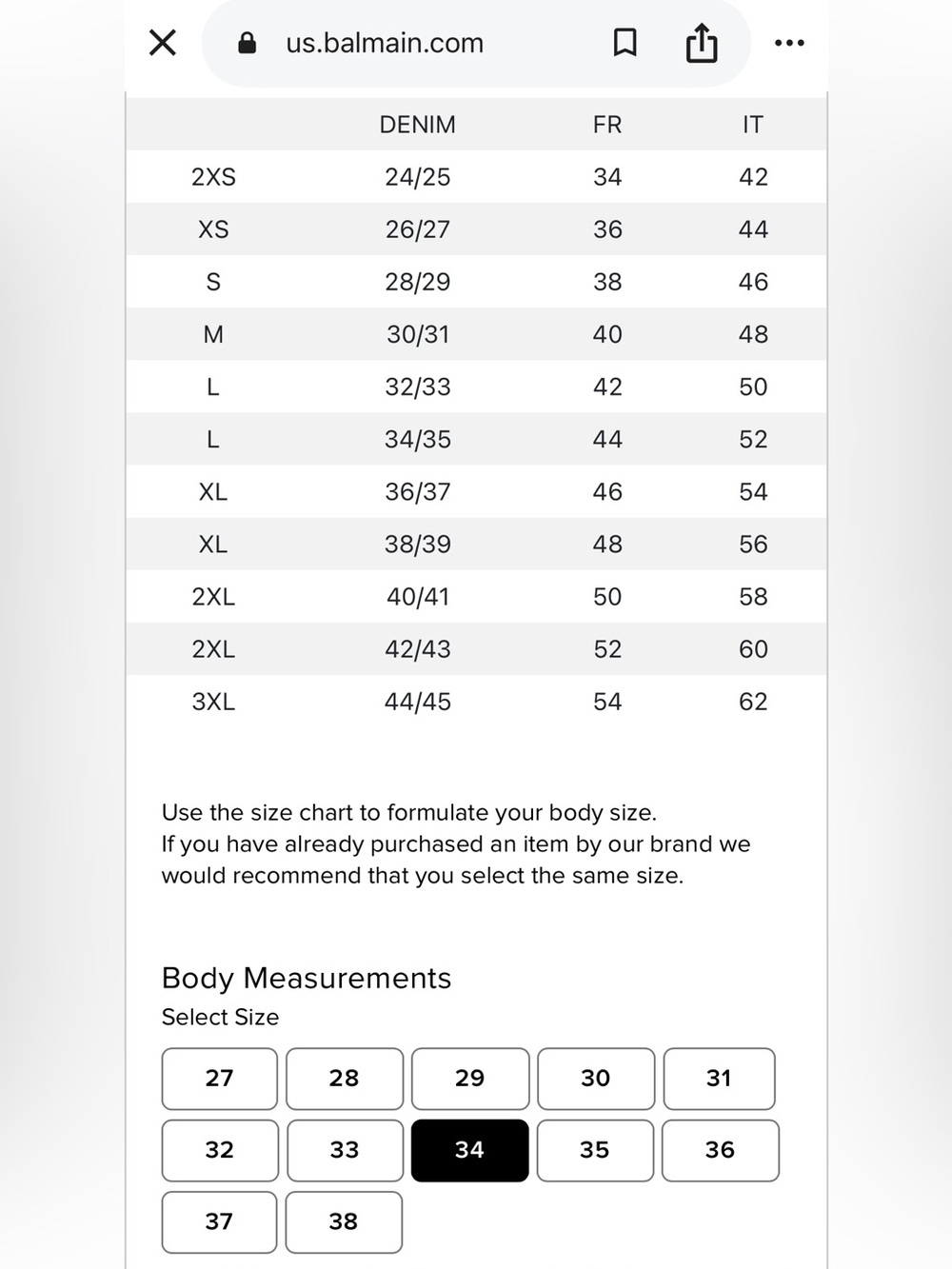Select size 35

click(x=595, y=1150)
